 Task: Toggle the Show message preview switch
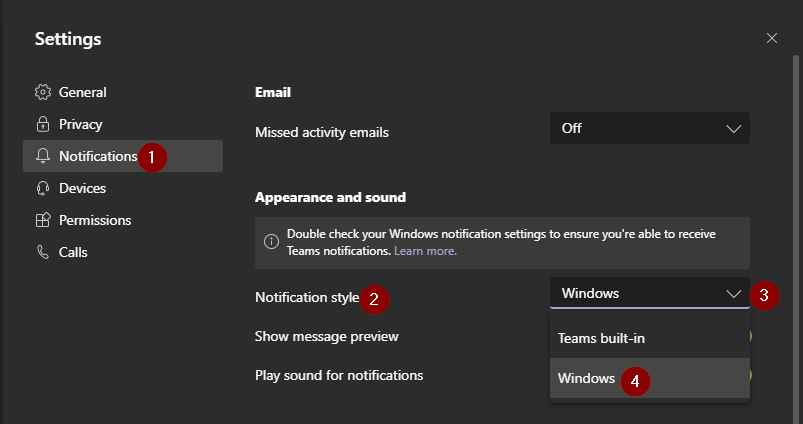(x=749, y=337)
